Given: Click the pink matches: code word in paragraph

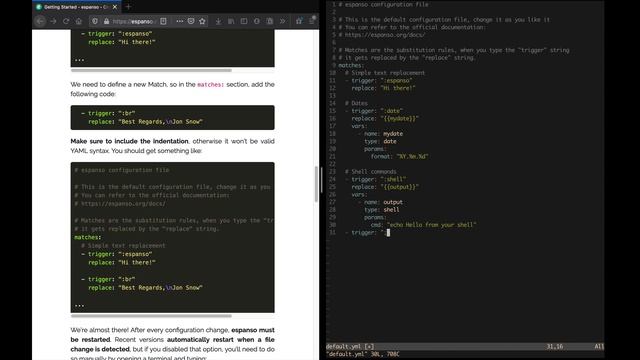Looking at the screenshot, I should coord(211,85).
